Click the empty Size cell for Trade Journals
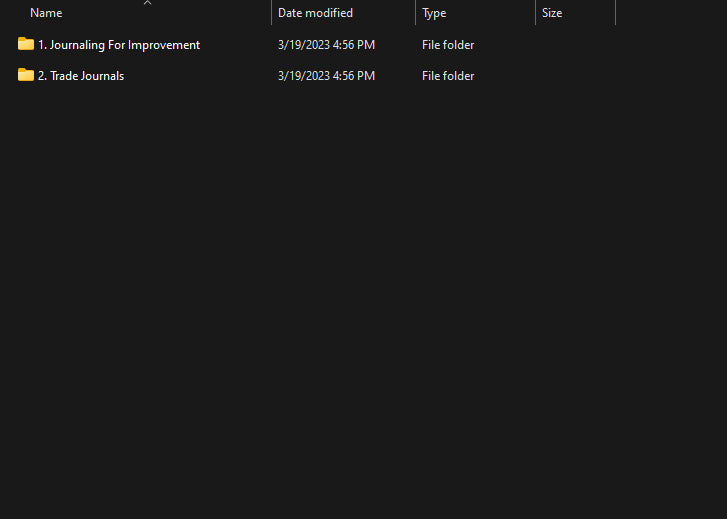This screenshot has height=519, width=727. tap(574, 76)
